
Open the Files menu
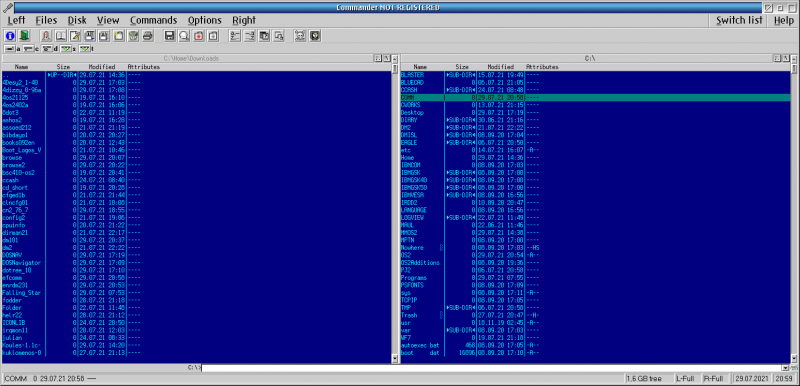click(46, 20)
